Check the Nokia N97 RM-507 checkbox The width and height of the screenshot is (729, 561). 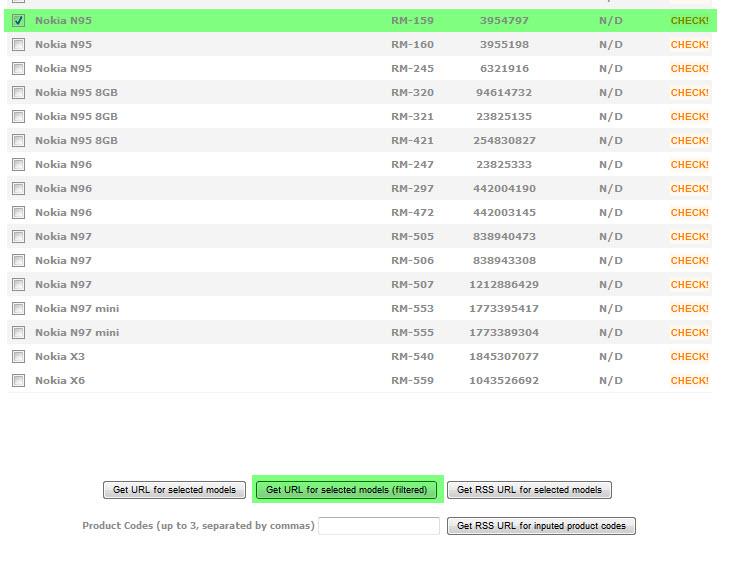(19, 284)
